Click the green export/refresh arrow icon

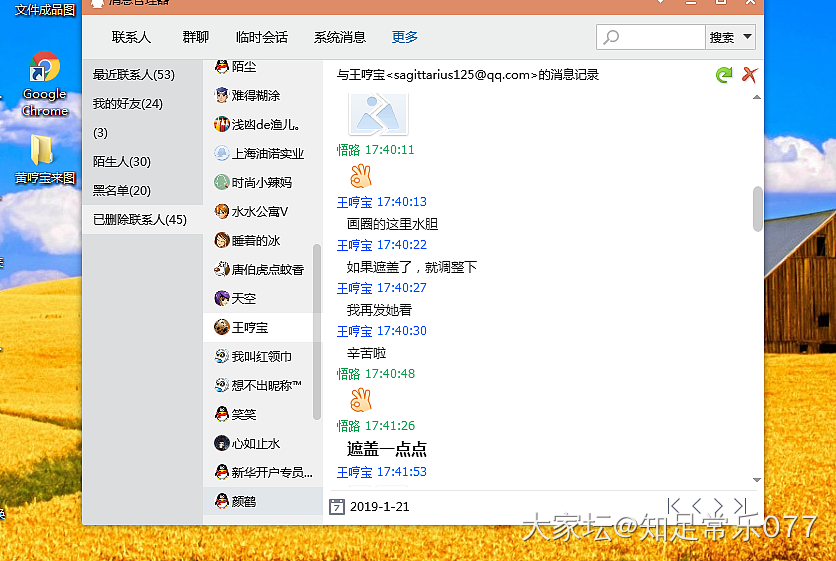coord(724,75)
